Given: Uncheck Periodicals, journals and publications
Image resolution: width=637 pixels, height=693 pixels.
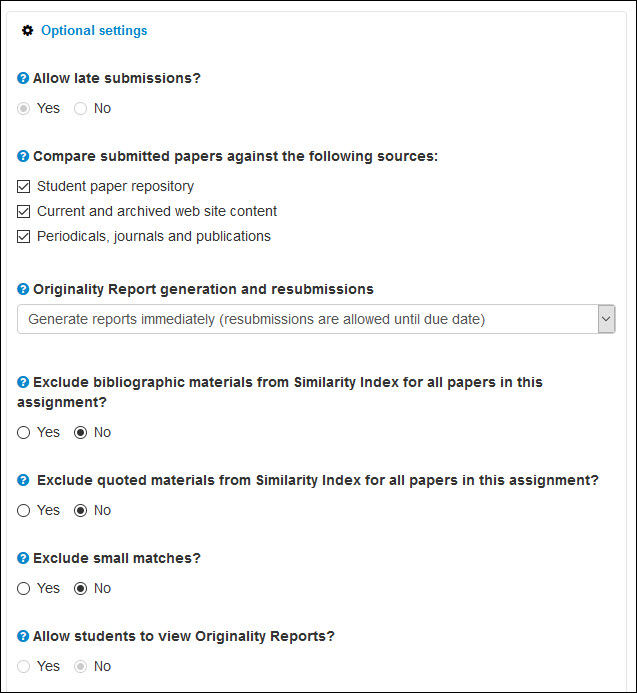Looking at the screenshot, I should [24, 237].
